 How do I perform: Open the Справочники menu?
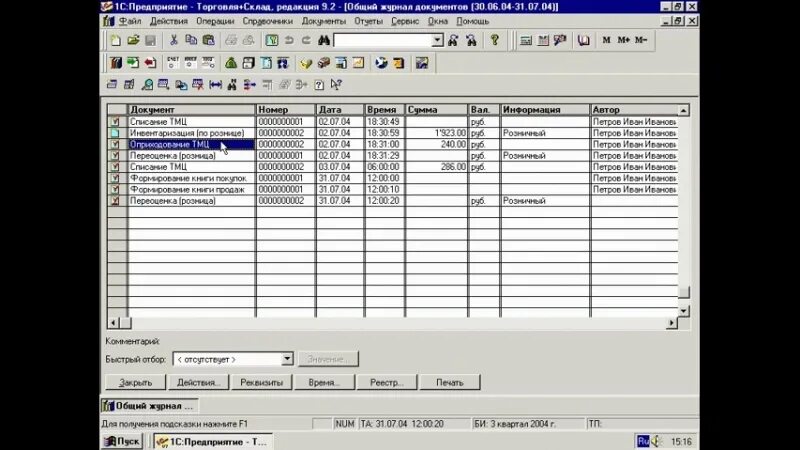pyautogui.click(x=268, y=21)
